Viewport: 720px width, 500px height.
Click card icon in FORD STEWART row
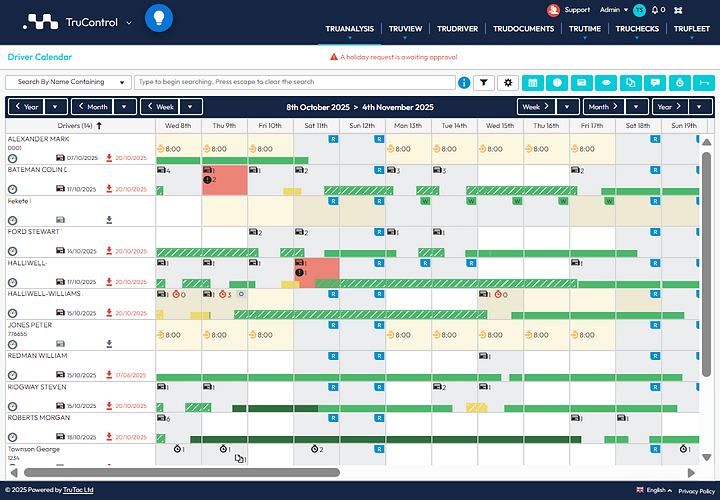(x=60, y=251)
